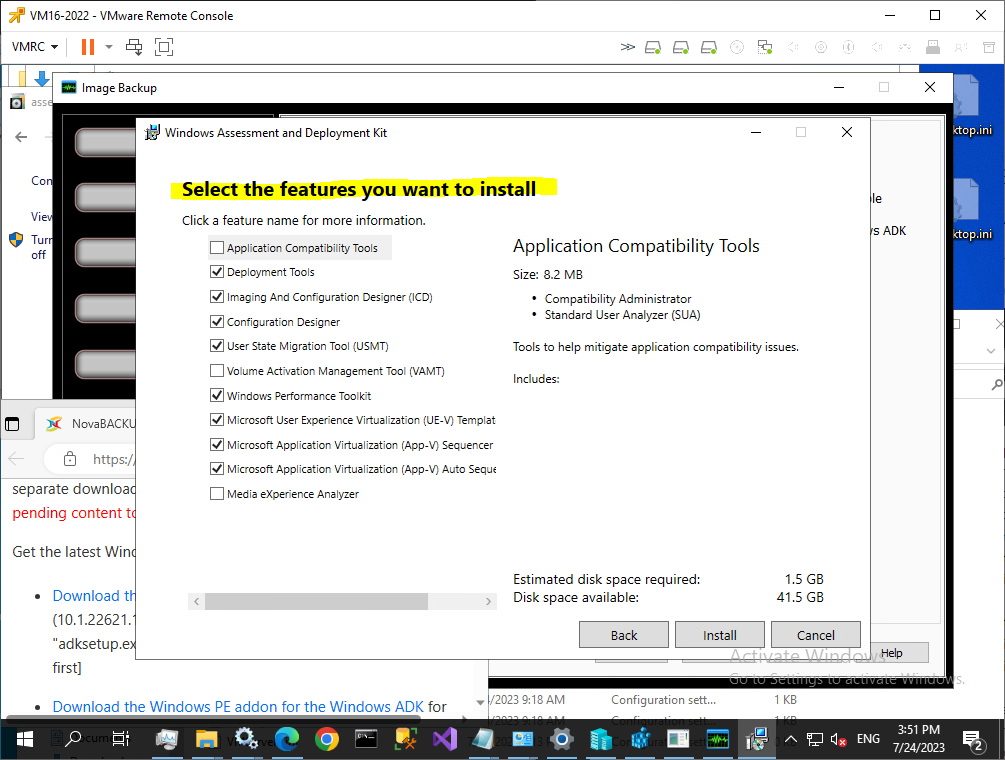1005x760 pixels.
Task: Open the Send Ctrl+Alt+Del icon in VMRC
Action: tap(134, 47)
